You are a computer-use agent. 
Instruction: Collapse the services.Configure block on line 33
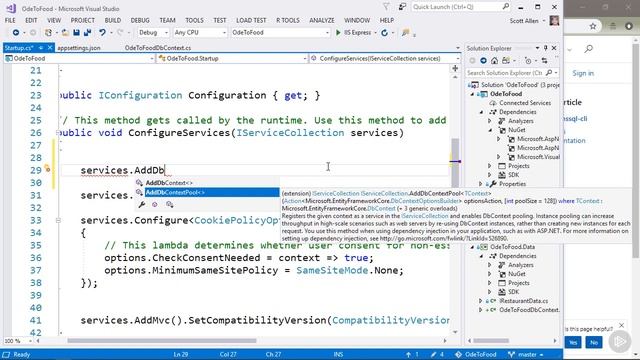pos(58,220)
